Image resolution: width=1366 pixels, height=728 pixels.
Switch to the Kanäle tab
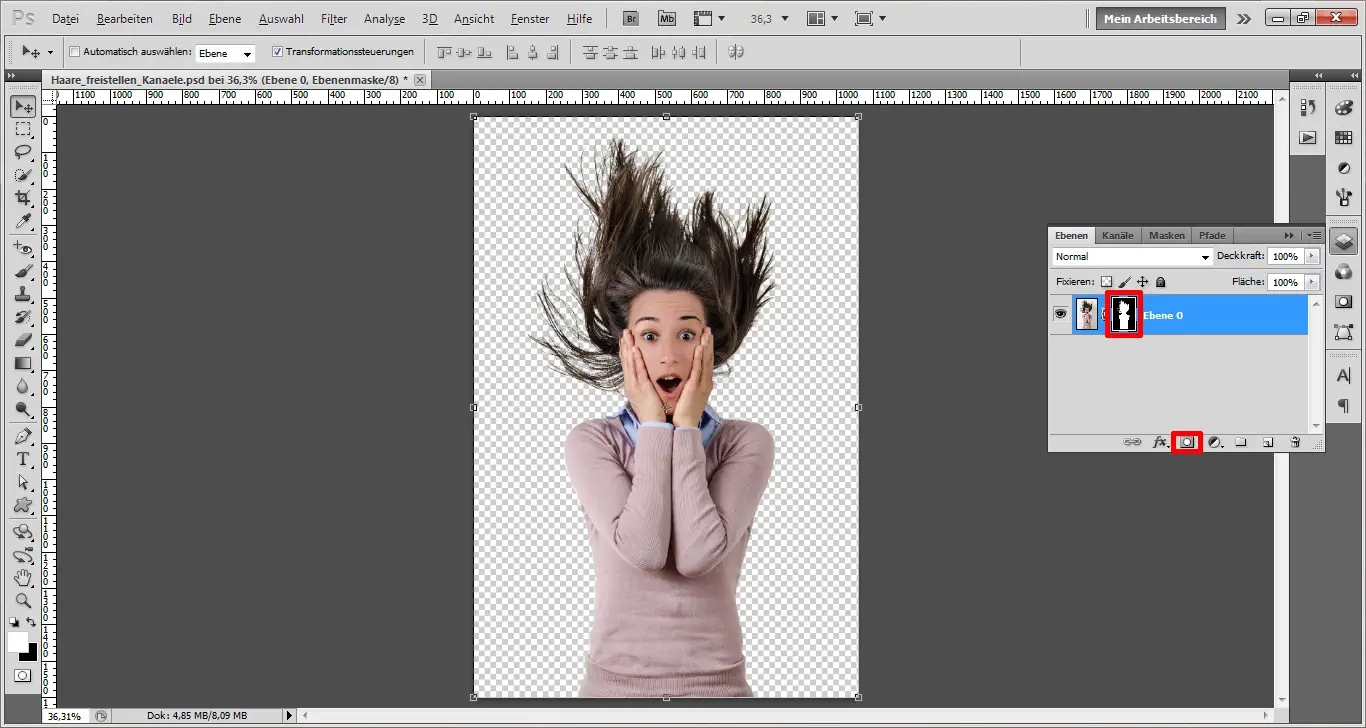1117,235
